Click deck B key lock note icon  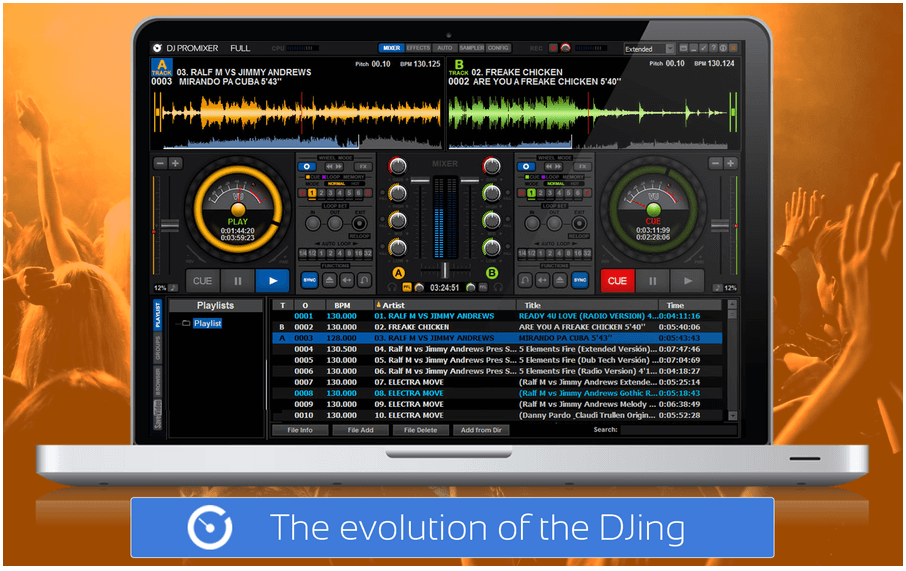tap(717, 287)
